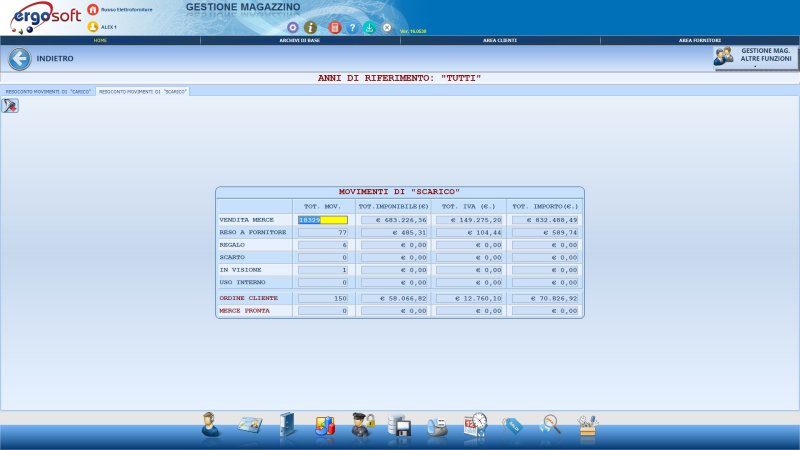The image size is (800, 450).
Task: Click the MERCE PRONTA row label
Action: click(244, 311)
